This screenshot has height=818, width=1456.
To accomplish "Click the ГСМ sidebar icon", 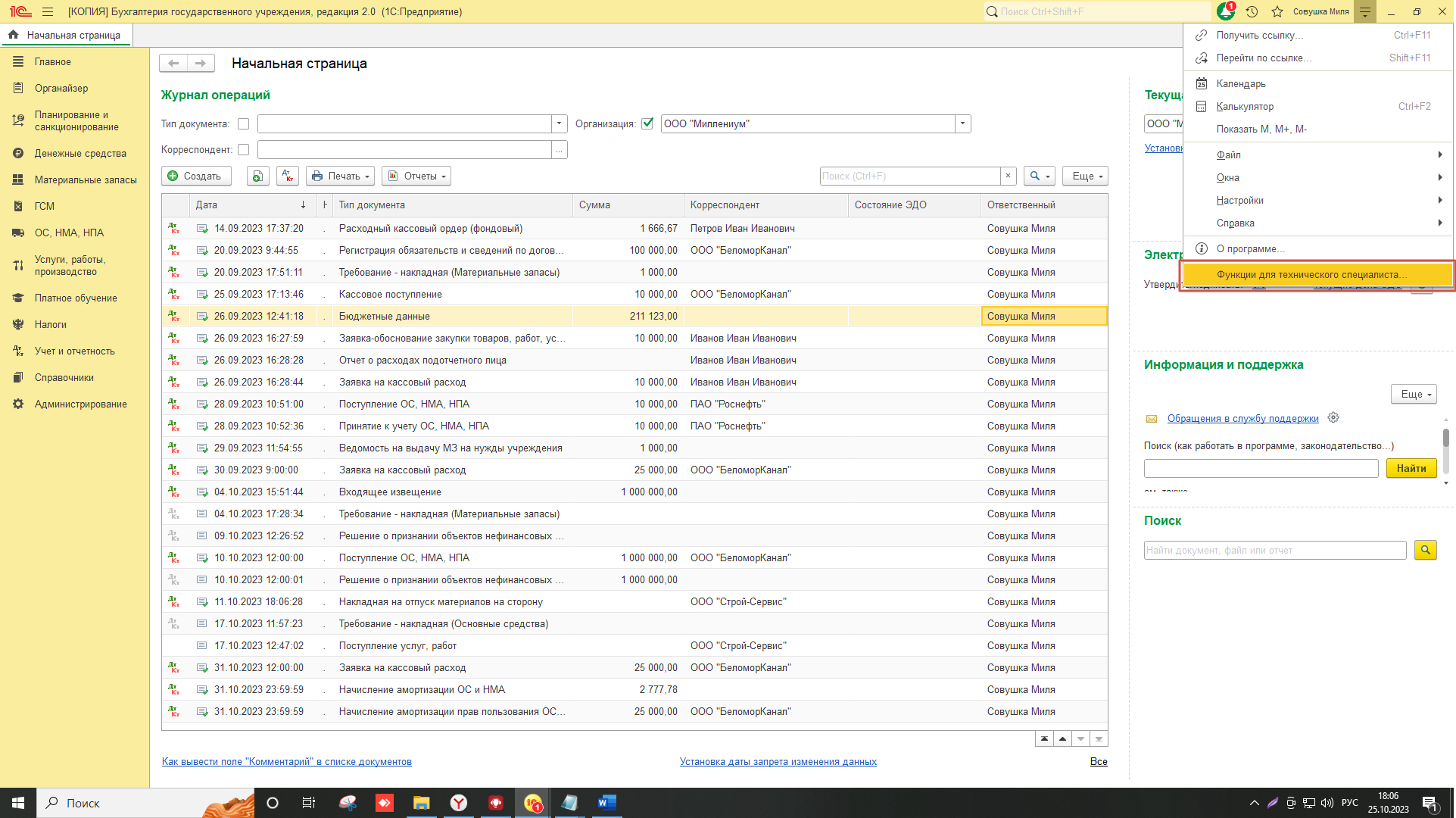I will 18,207.
